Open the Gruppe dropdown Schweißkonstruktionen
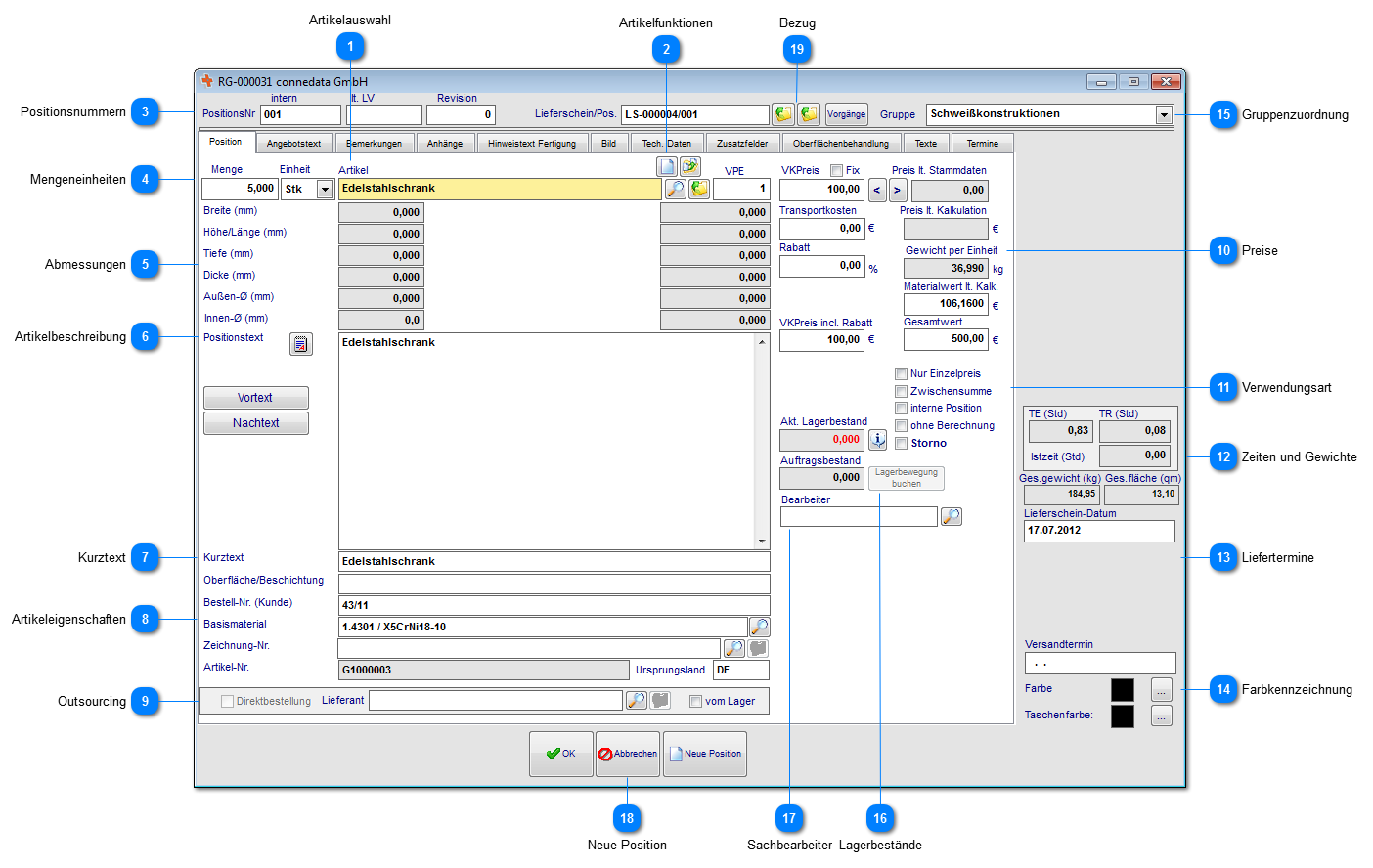 point(1164,114)
